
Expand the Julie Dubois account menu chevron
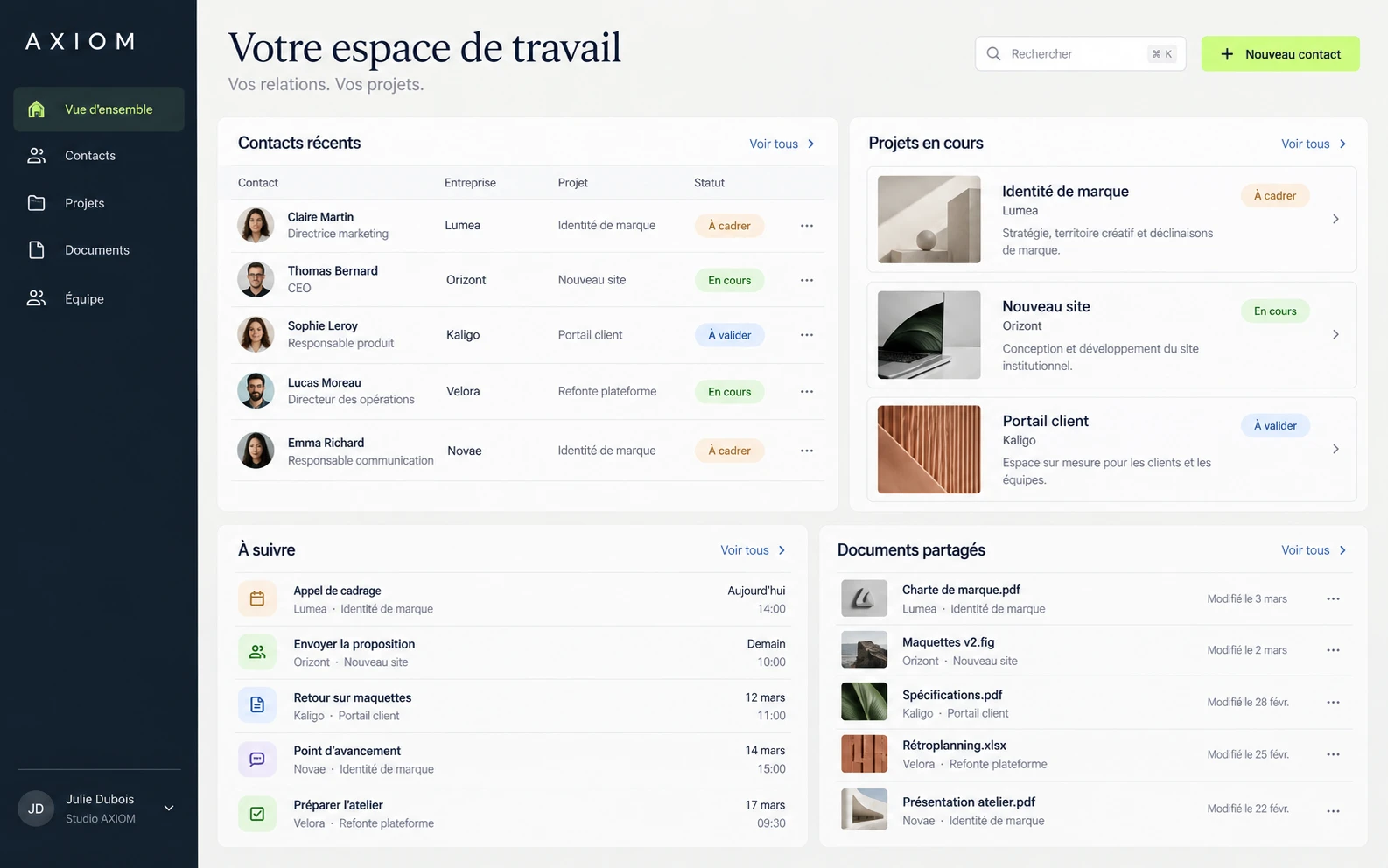(169, 808)
